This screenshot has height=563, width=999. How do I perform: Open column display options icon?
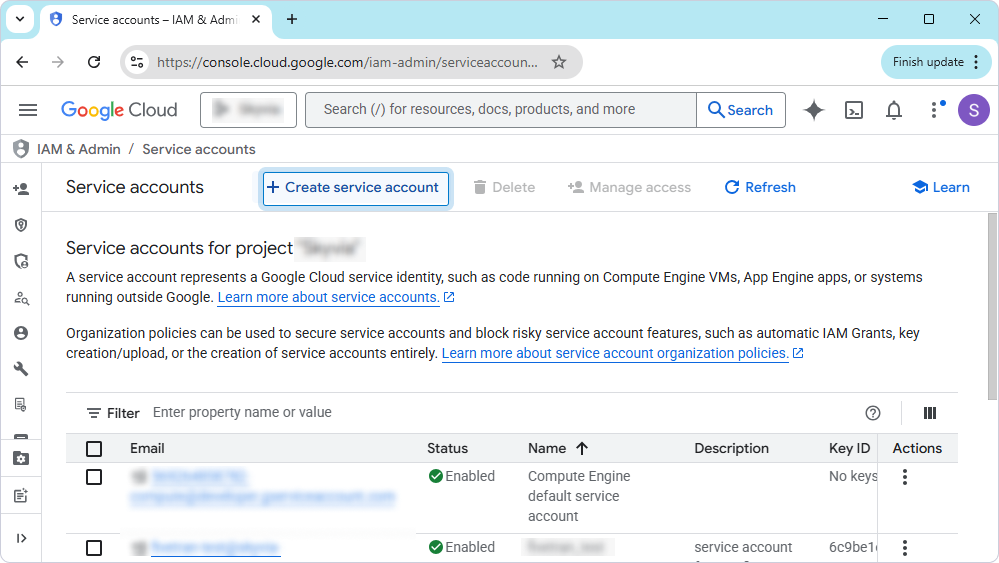pos(930,413)
